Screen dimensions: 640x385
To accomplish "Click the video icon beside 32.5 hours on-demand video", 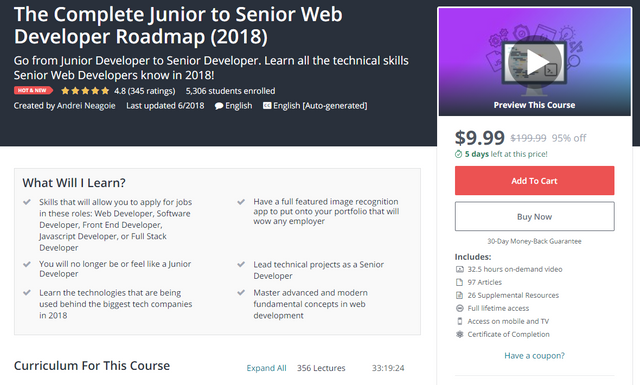I will pyautogui.click(x=460, y=269).
